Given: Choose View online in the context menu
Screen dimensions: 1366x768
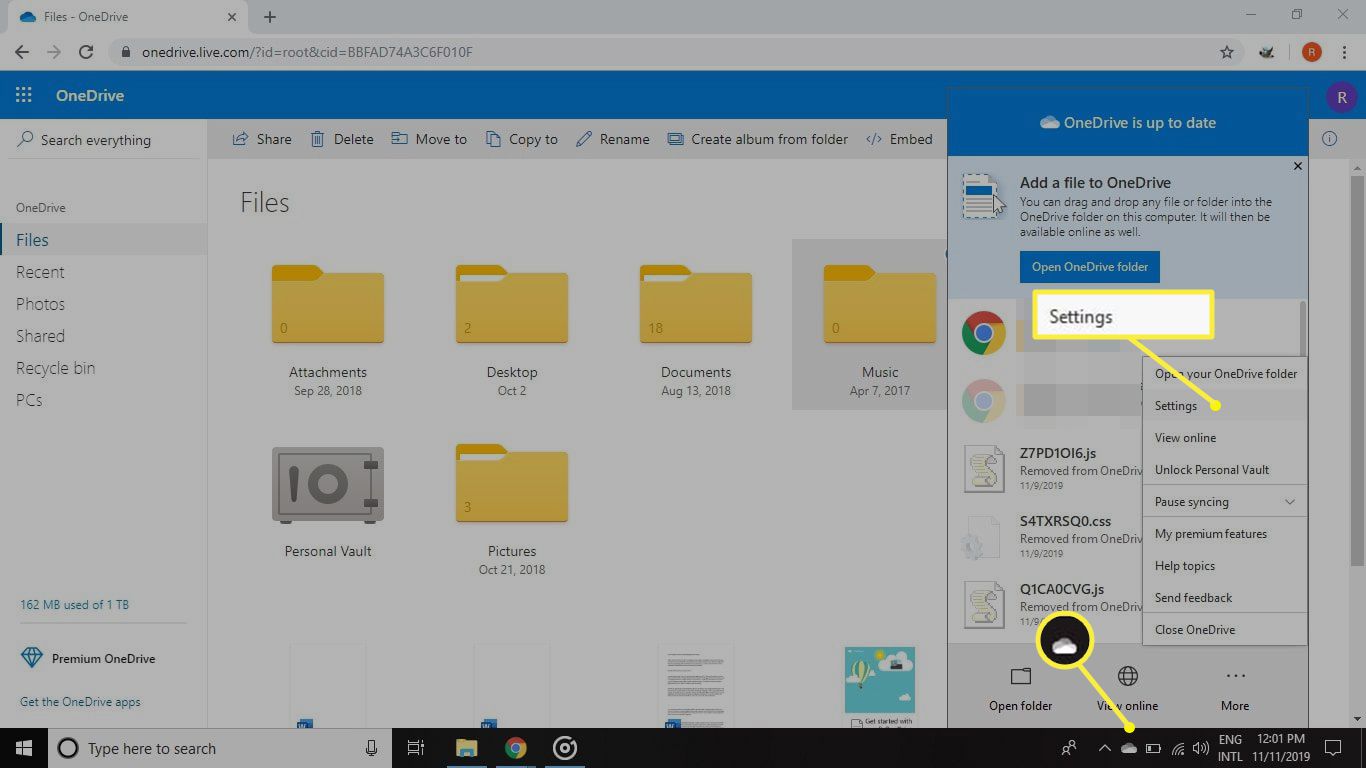Looking at the screenshot, I should click(x=1225, y=438).
